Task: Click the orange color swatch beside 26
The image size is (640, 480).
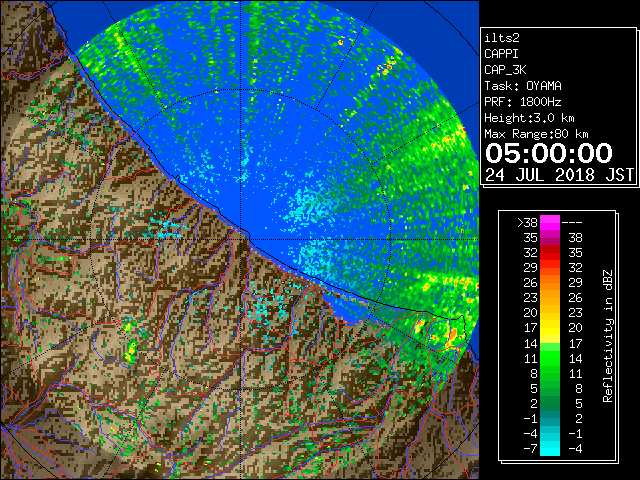Action: pos(550,283)
